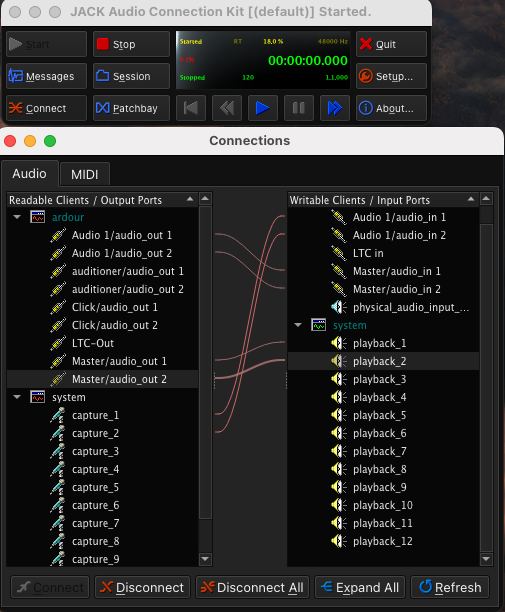
Task: Click the speaker icon of physical_audio_input
Action: tap(339, 307)
